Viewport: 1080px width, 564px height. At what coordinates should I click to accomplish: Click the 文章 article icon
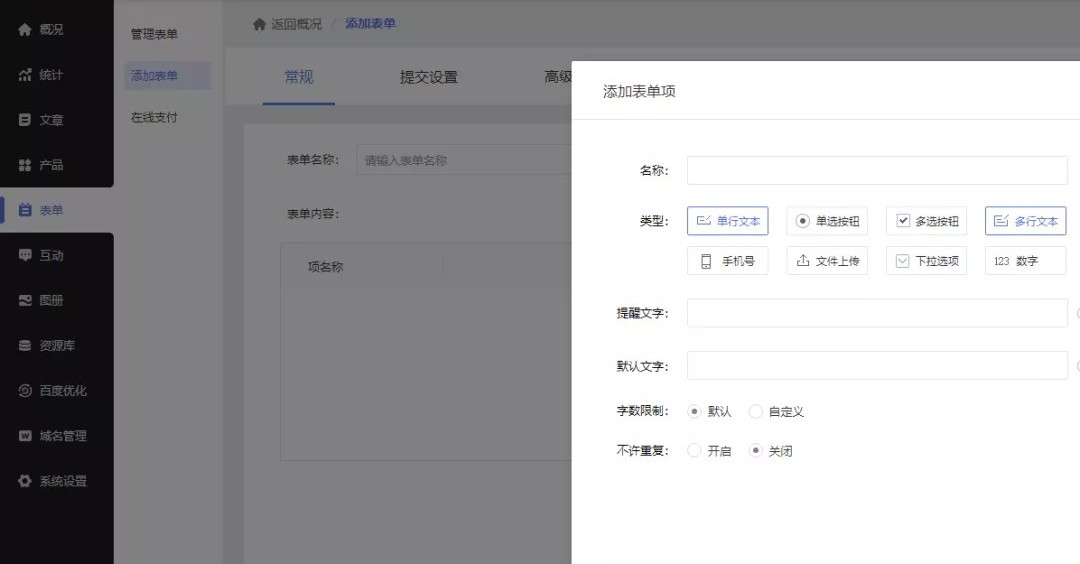pos(25,120)
